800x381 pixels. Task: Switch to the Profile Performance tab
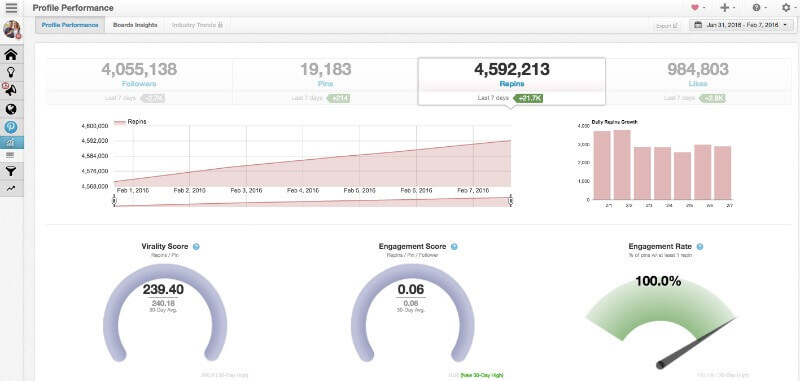coord(70,25)
